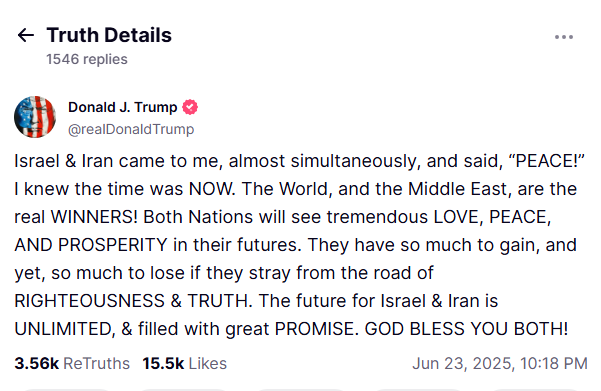
Task: Visit the @realDonaldTrump handle link
Action: [x=131, y=130]
